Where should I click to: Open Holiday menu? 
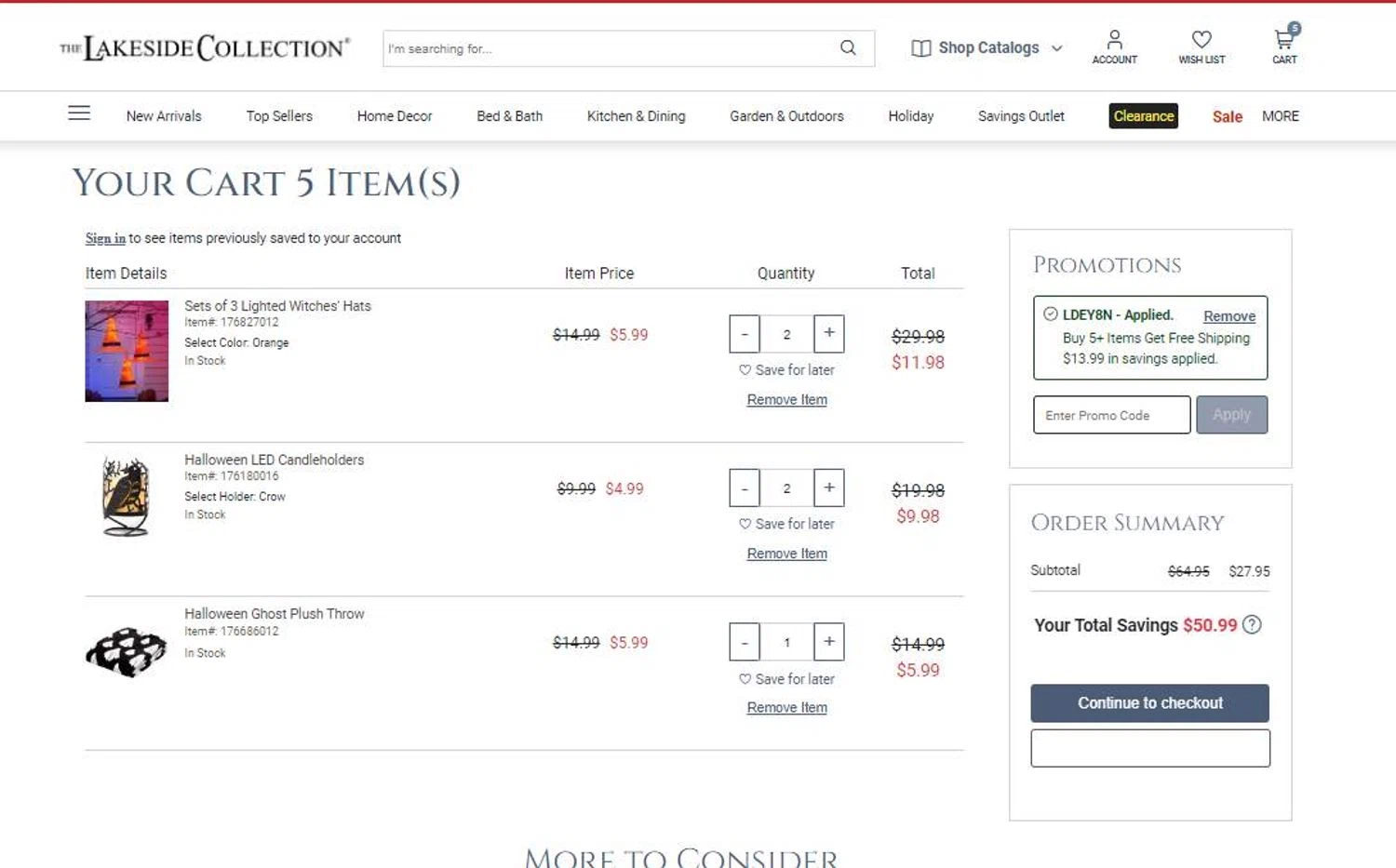(910, 116)
